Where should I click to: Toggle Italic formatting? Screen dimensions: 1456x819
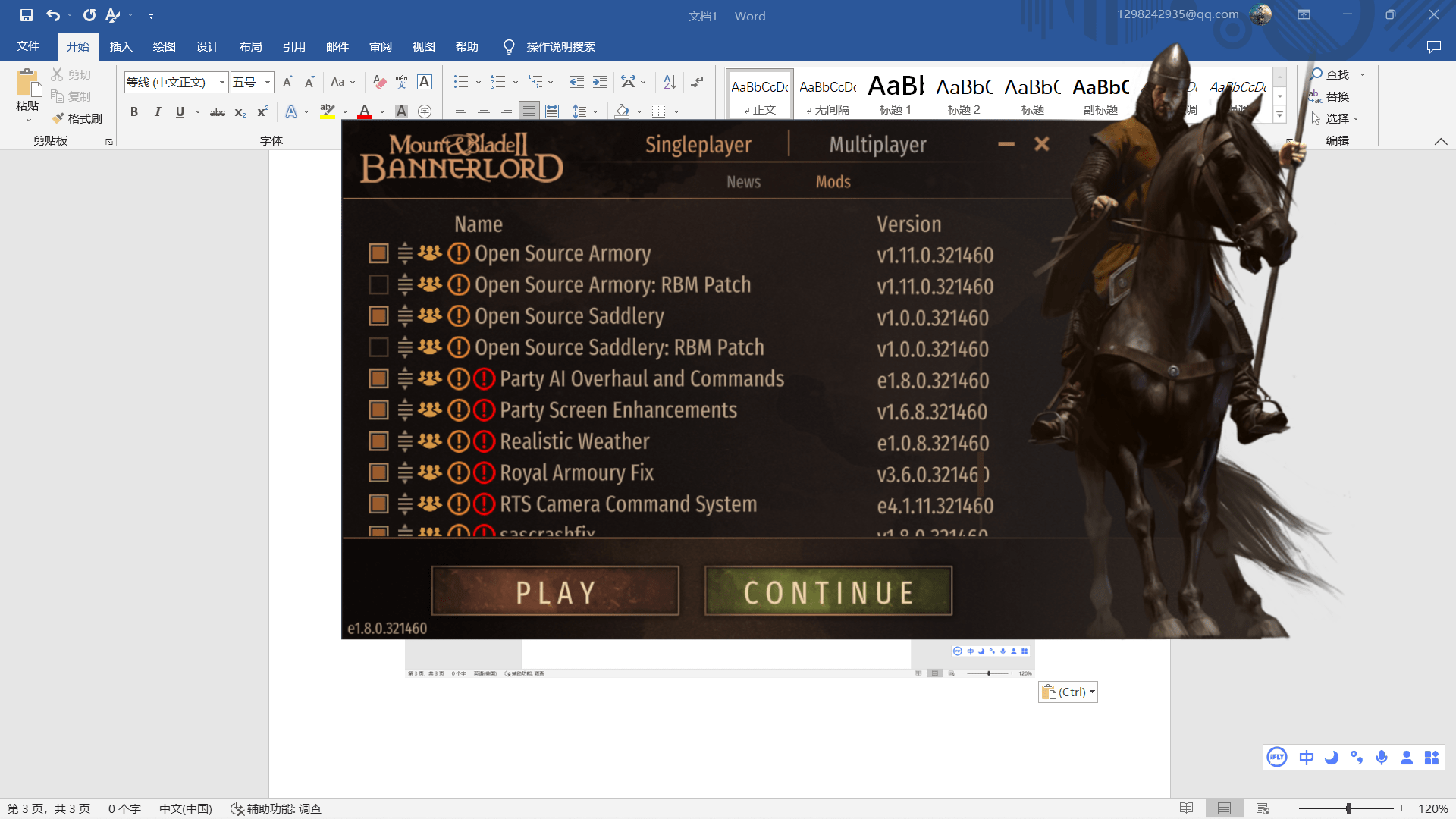[157, 111]
